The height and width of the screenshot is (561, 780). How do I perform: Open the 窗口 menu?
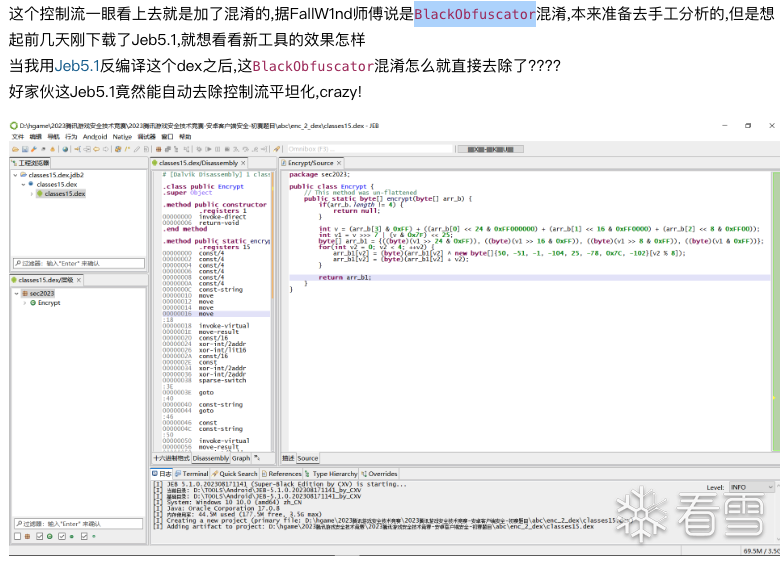(167, 137)
